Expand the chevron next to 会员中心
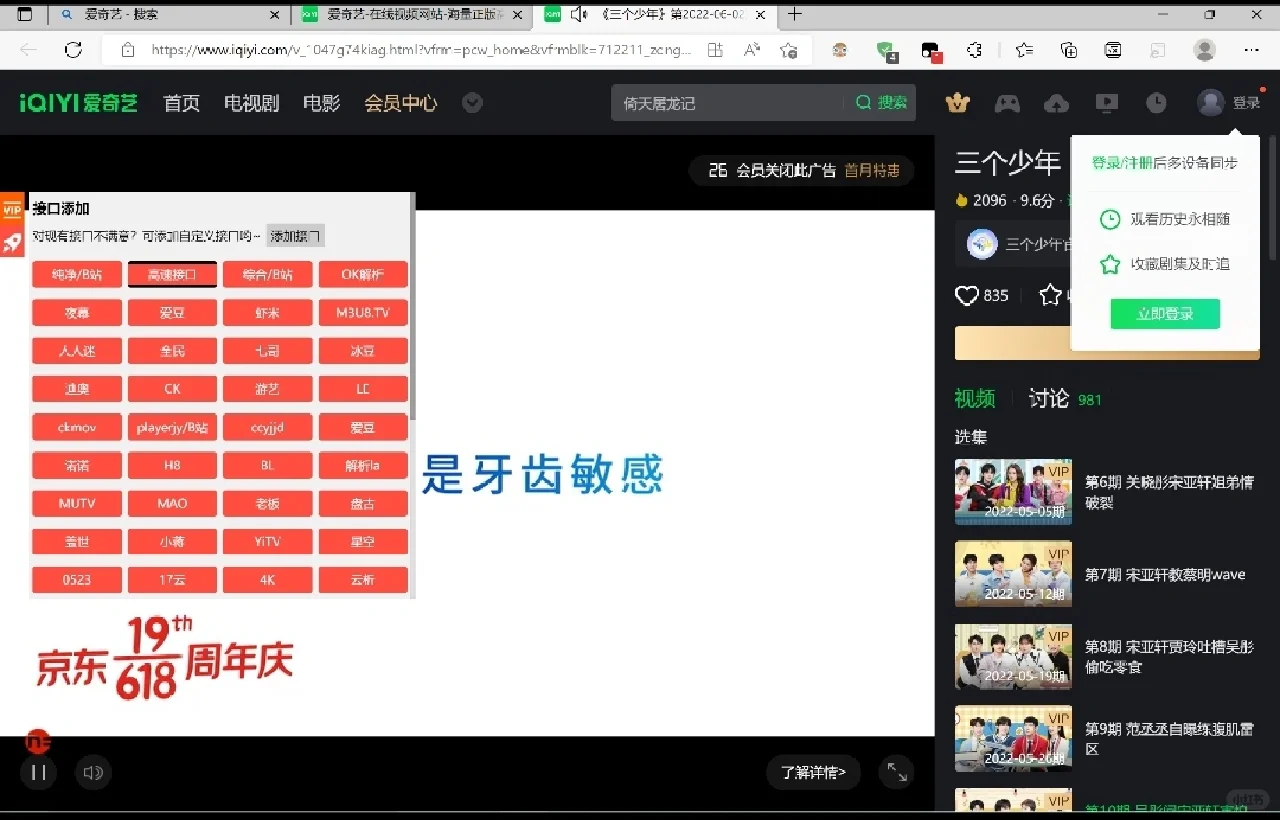The width and height of the screenshot is (1280, 820). click(472, 102)
